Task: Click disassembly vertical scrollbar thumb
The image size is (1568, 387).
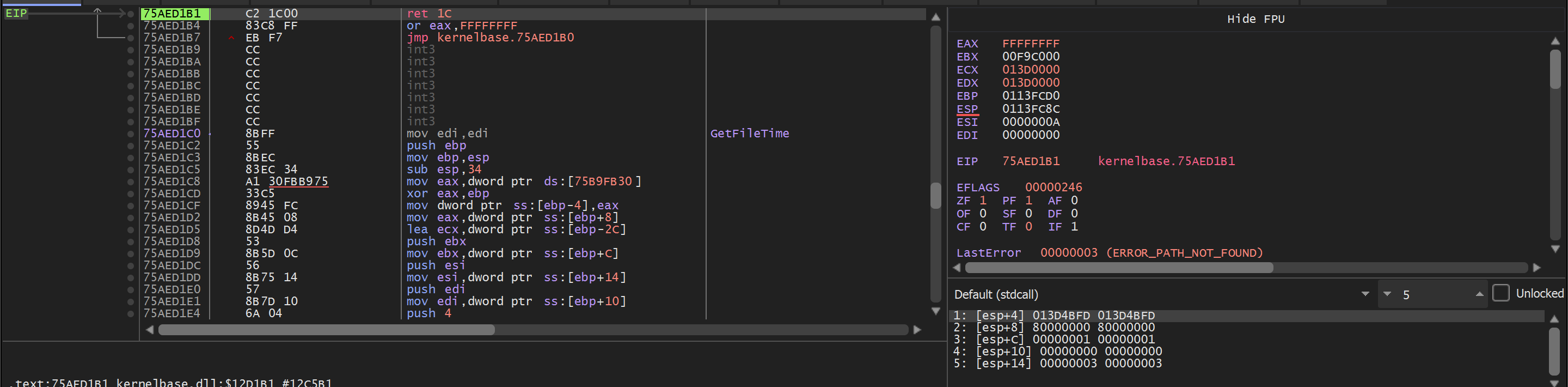Action: 936,196
